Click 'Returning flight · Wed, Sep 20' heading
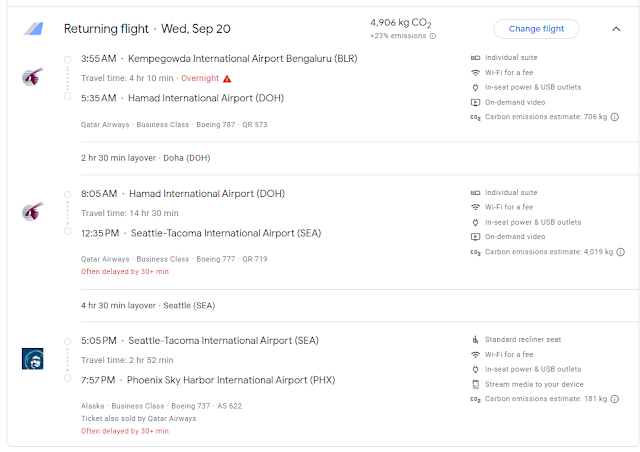The width and height of the screenshot is (640, 452). pos(147,29)
